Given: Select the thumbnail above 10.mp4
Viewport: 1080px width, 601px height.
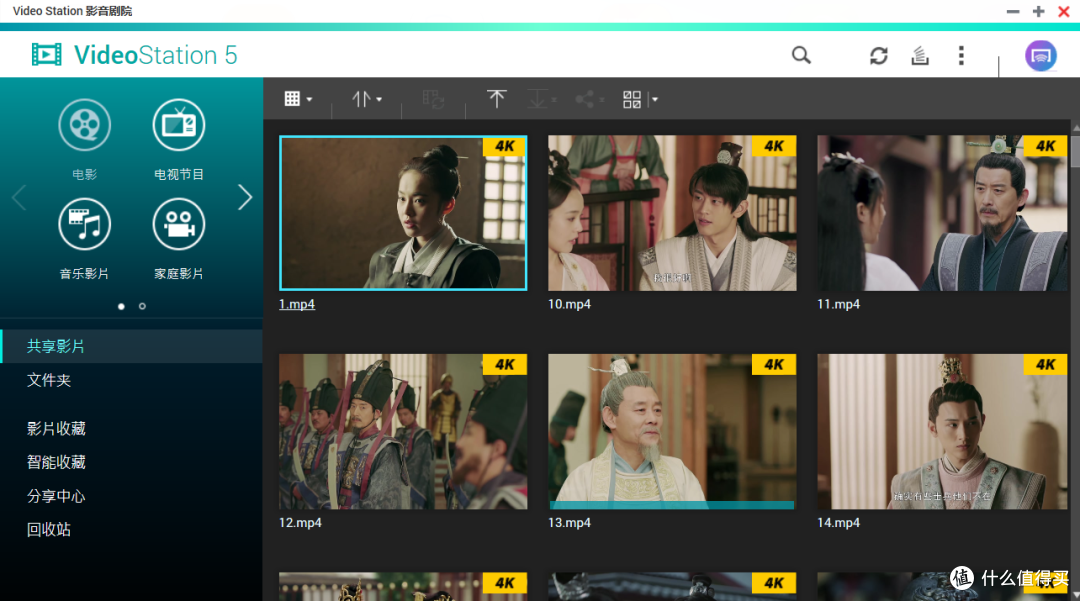Looking at the screenshot, I should pos(672,213).
